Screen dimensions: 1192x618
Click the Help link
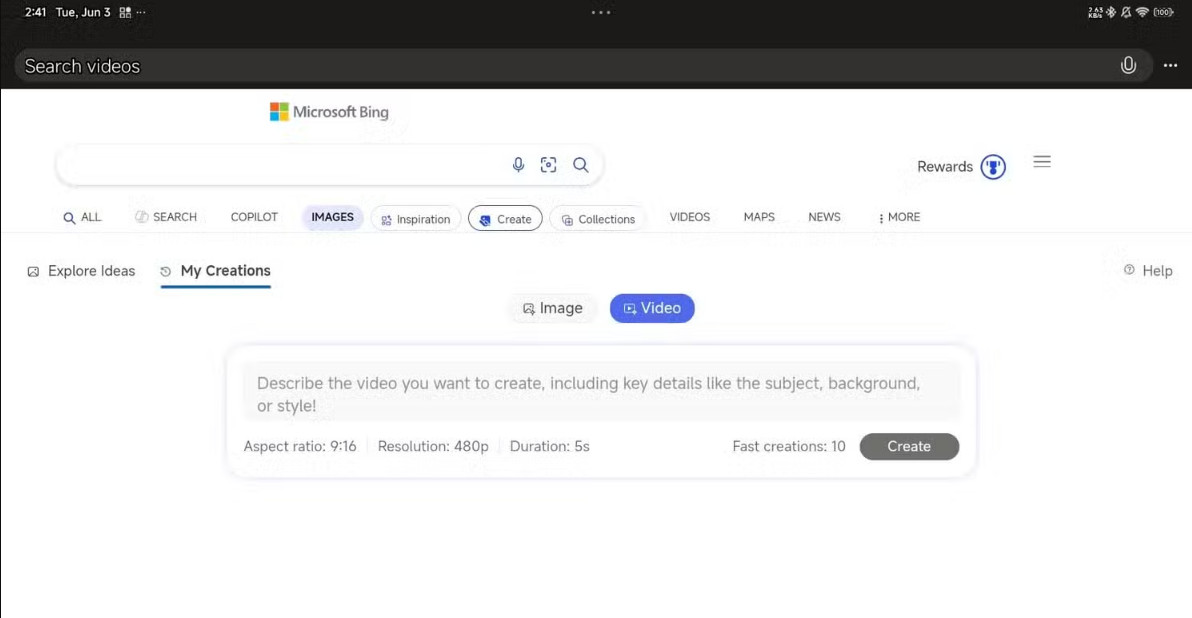pos(1157,271)
